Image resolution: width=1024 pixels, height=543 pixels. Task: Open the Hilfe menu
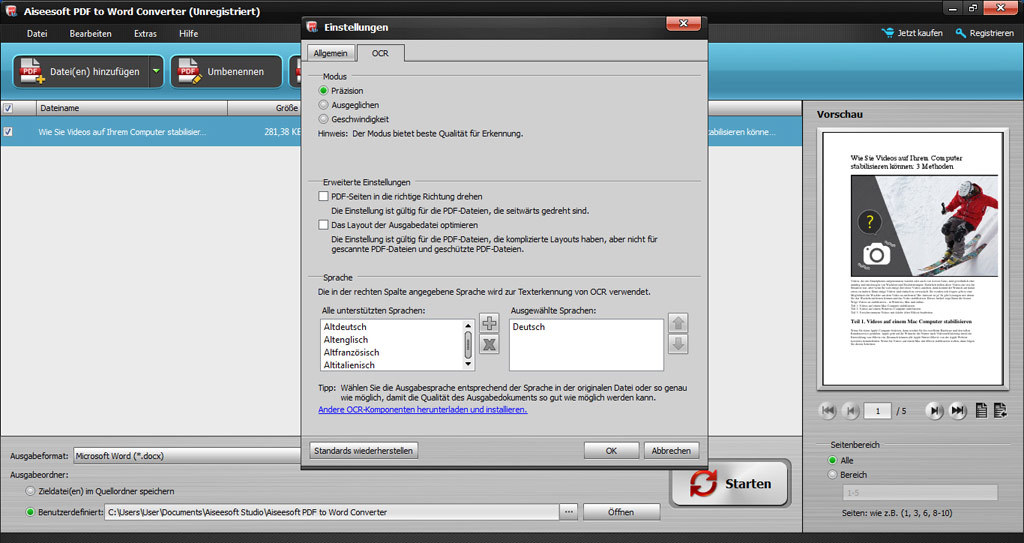(188, 33)
